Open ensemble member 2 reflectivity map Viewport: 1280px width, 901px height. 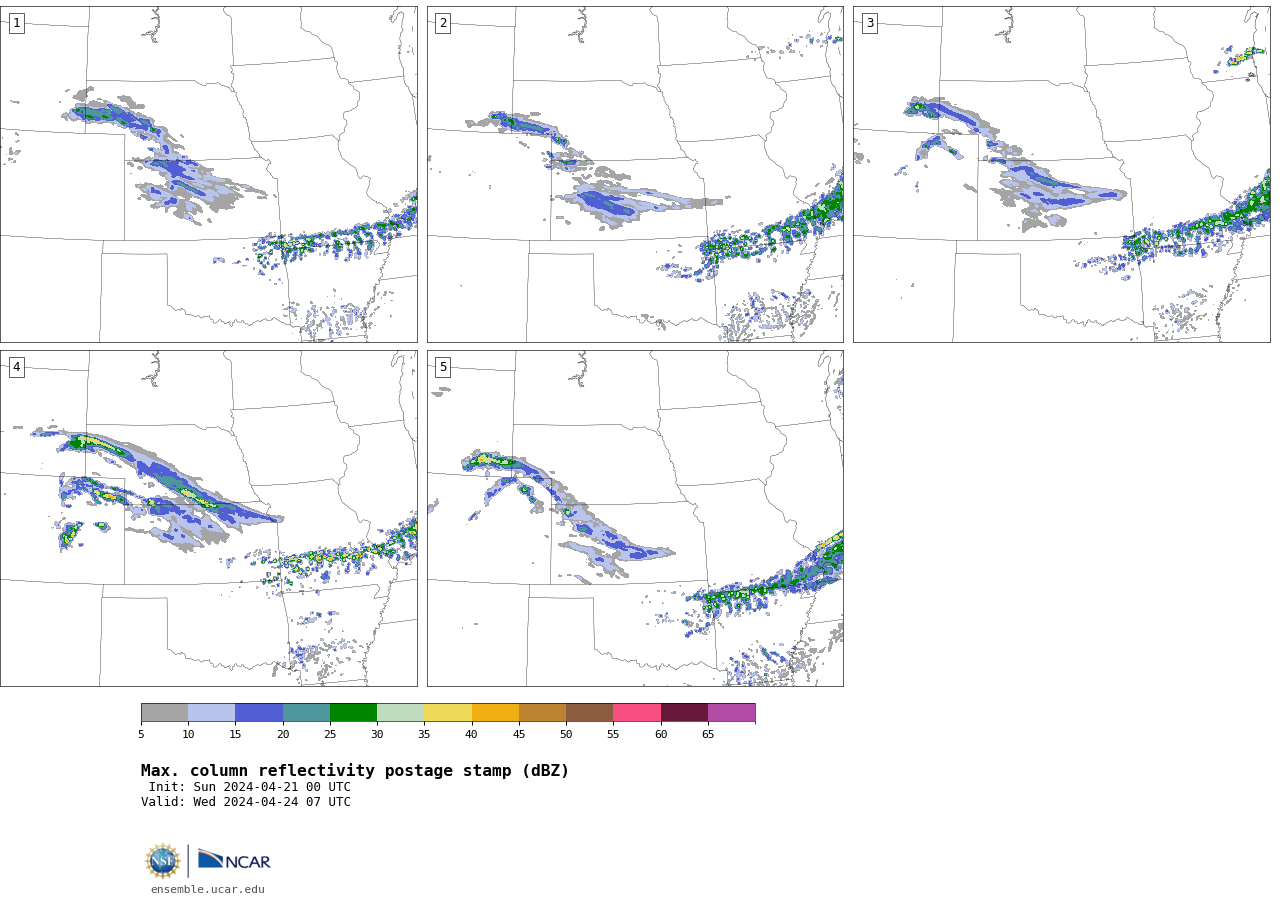pyautogui.click(x=635, y=174)
